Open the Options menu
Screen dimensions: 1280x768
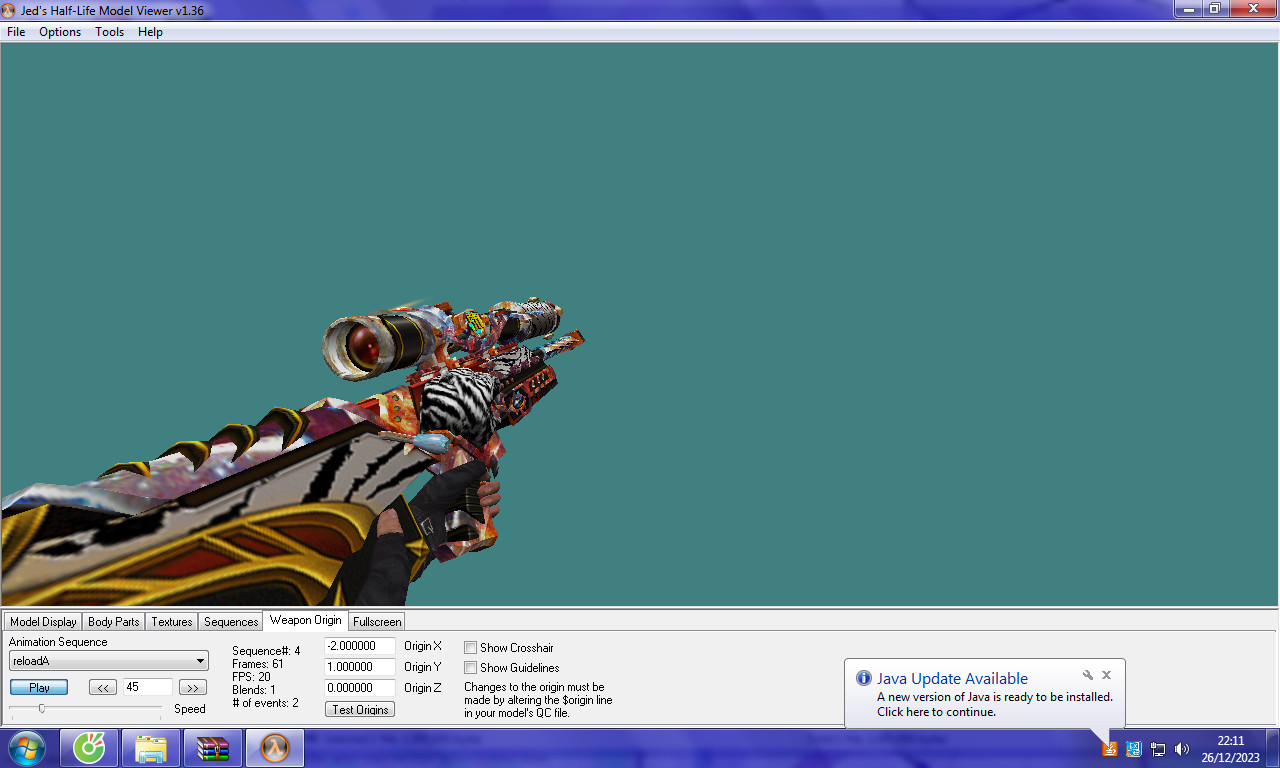click(60, 32)
